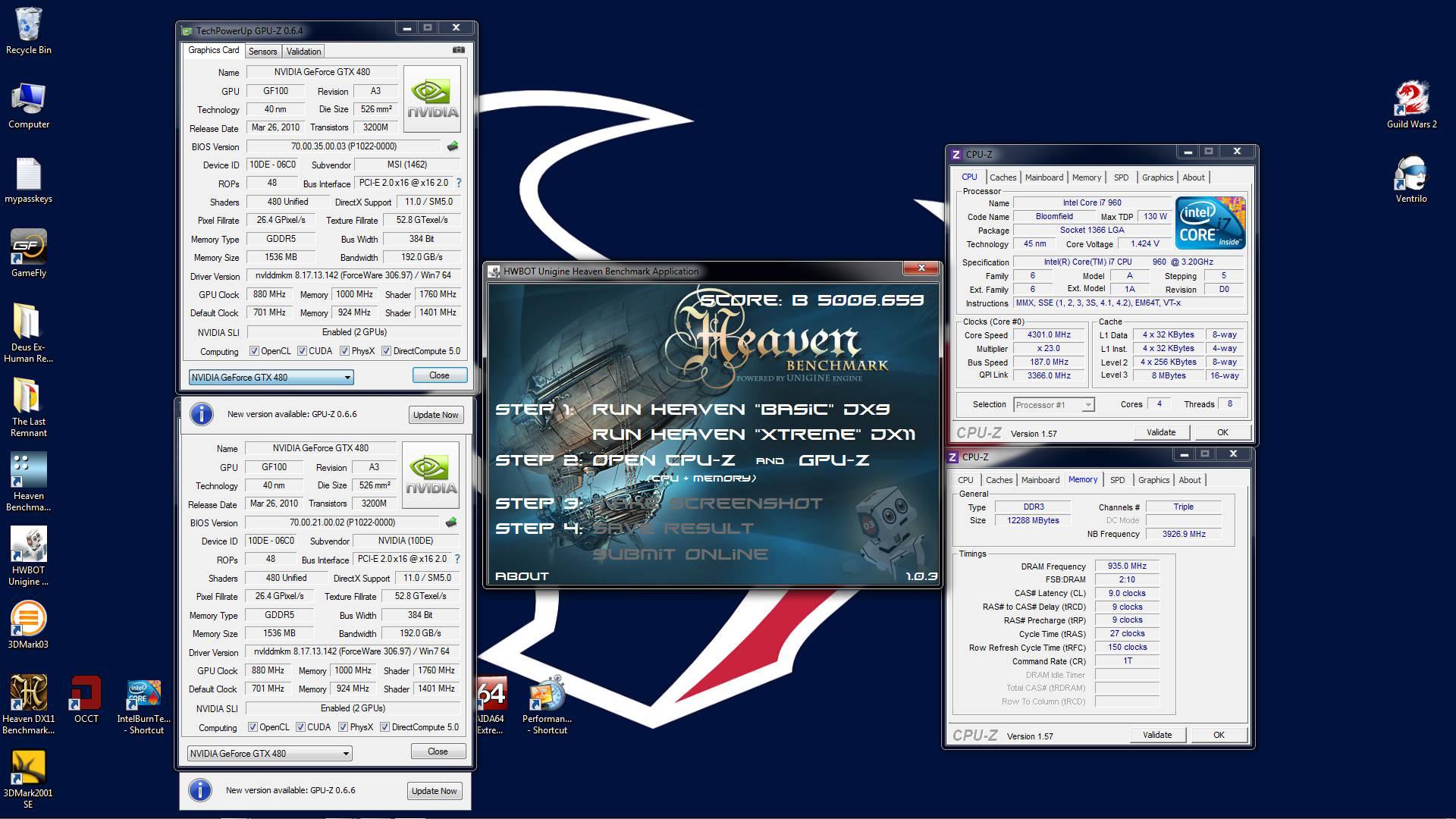This screenshot has width=1456, height=819.
Task: Click the GPU Name field in top GPU-Z
Action: pos(322,72)
